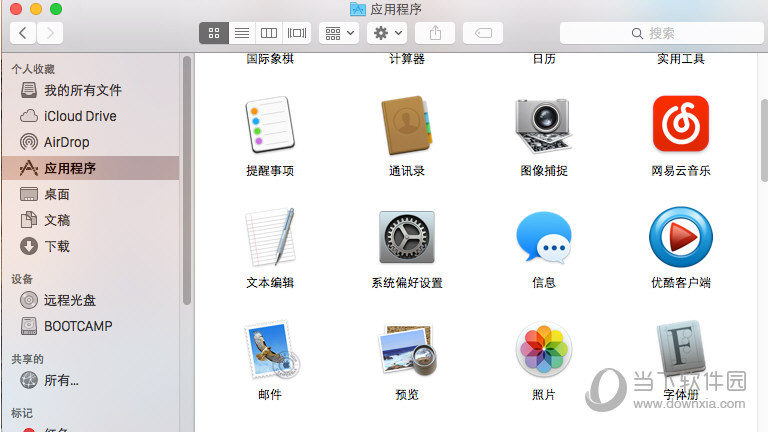Open the 文本编辑 TextEdit icon
This screenshot has width=770, height=433.
coord(270,237)
